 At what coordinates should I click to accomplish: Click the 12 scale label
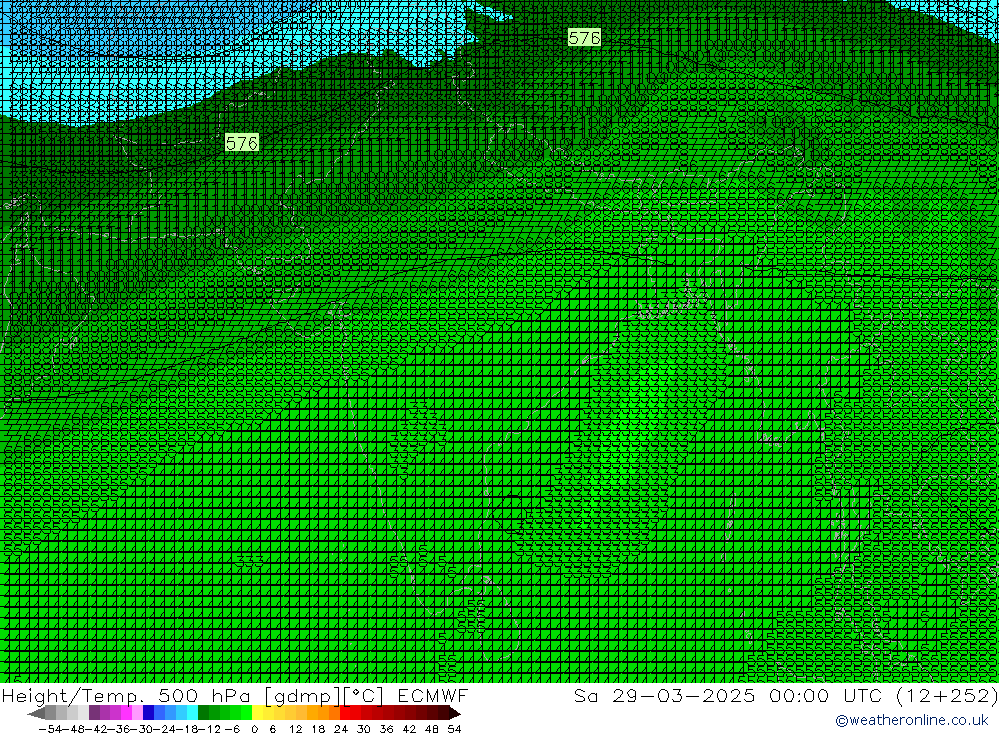(x=296, y=729)
